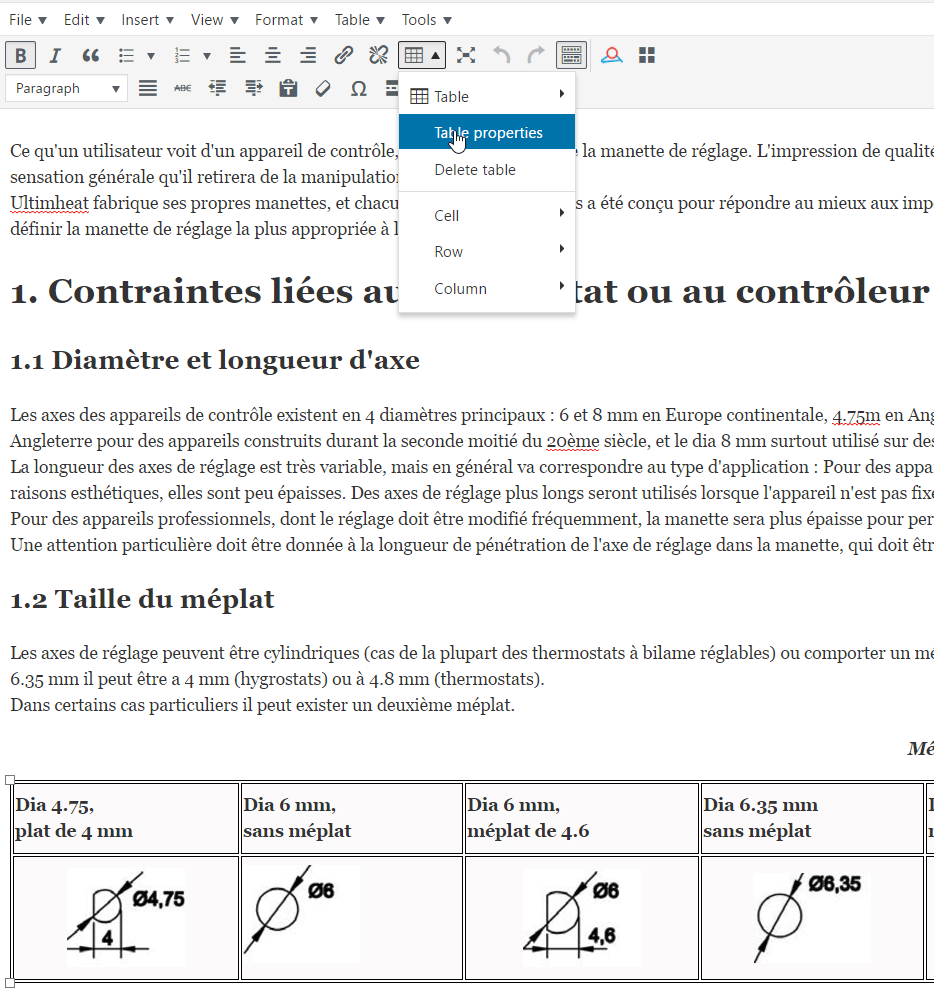This screenshot has width=934, height=999.
Task: Click the undo arrow
Action: 501,55
